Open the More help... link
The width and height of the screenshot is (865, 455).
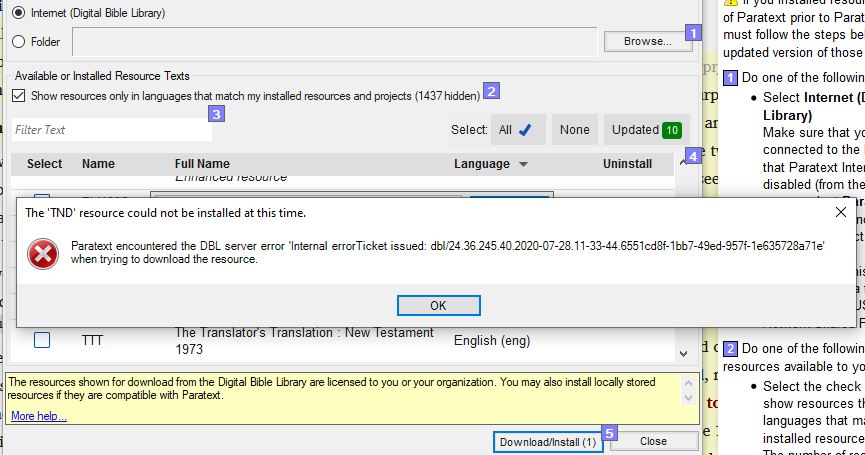(39, 416)
